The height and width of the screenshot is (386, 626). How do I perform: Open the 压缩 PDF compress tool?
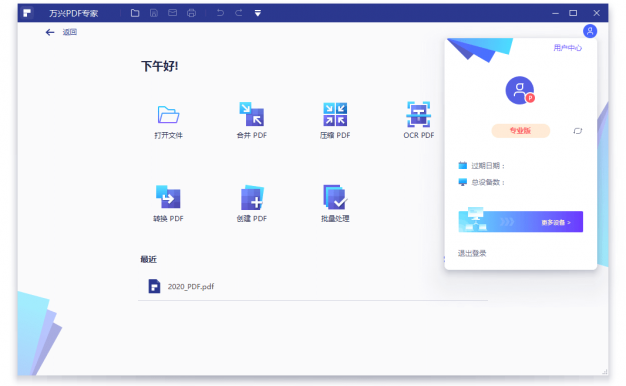pyautogui.click(x=335, y=114)
